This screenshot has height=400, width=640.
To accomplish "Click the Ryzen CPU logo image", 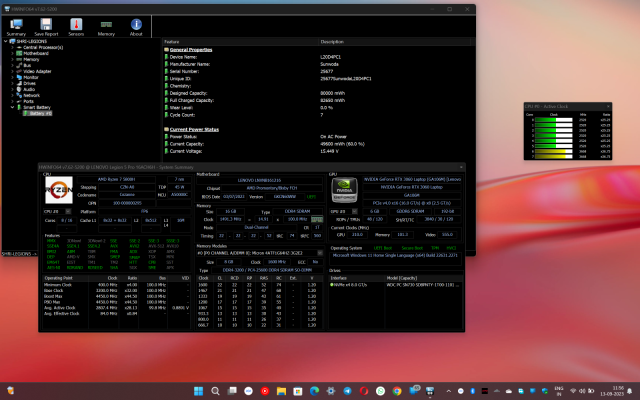I will 59,190.
